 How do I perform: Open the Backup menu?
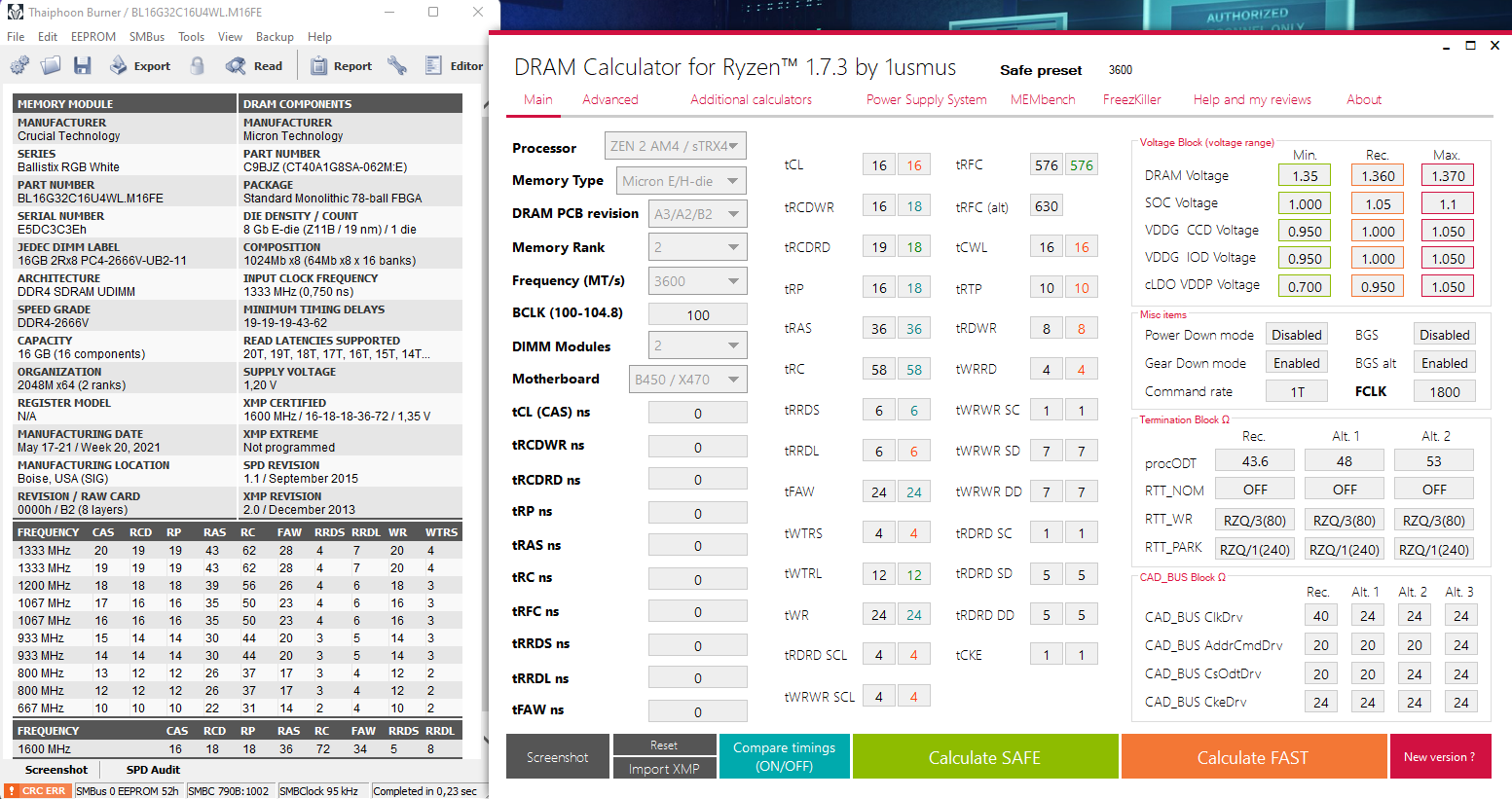275,37
